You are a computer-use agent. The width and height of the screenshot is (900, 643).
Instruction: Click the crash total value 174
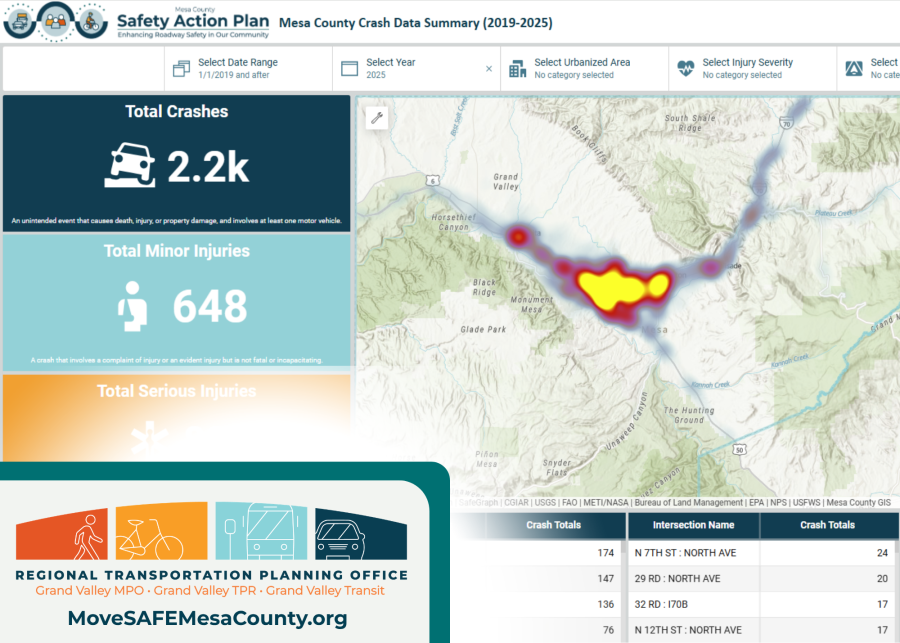tap(606, 553)
